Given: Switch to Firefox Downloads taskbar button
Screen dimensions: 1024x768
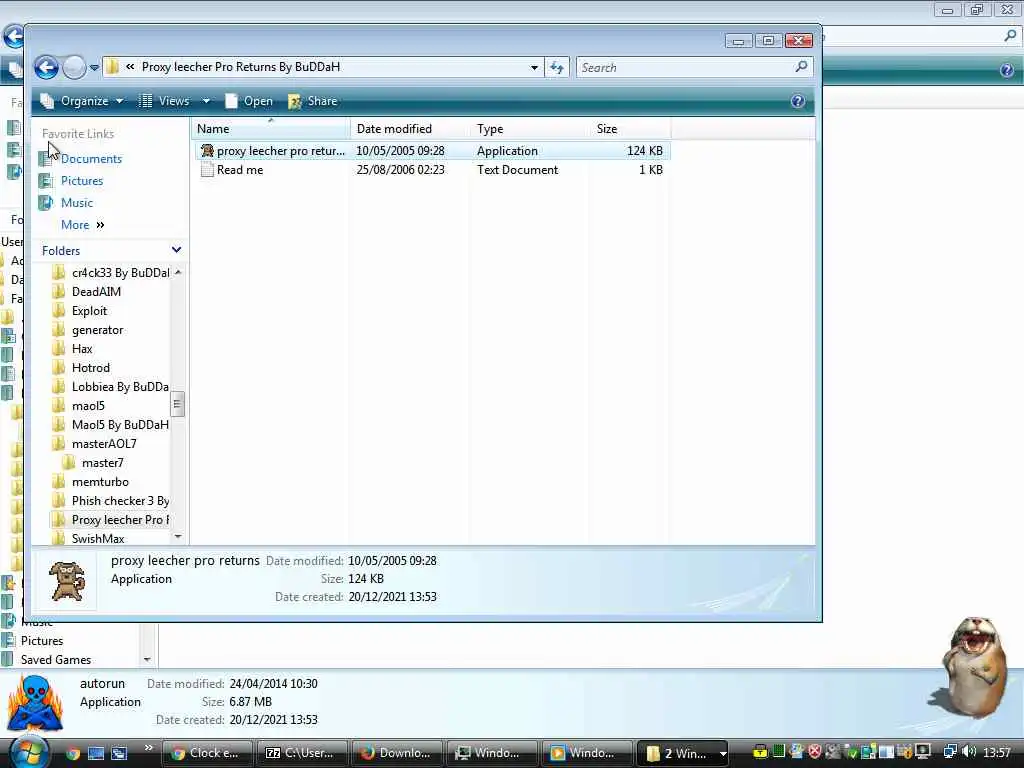Looking at the screenshot, I should pyautogui.click(x=396, y=753).
